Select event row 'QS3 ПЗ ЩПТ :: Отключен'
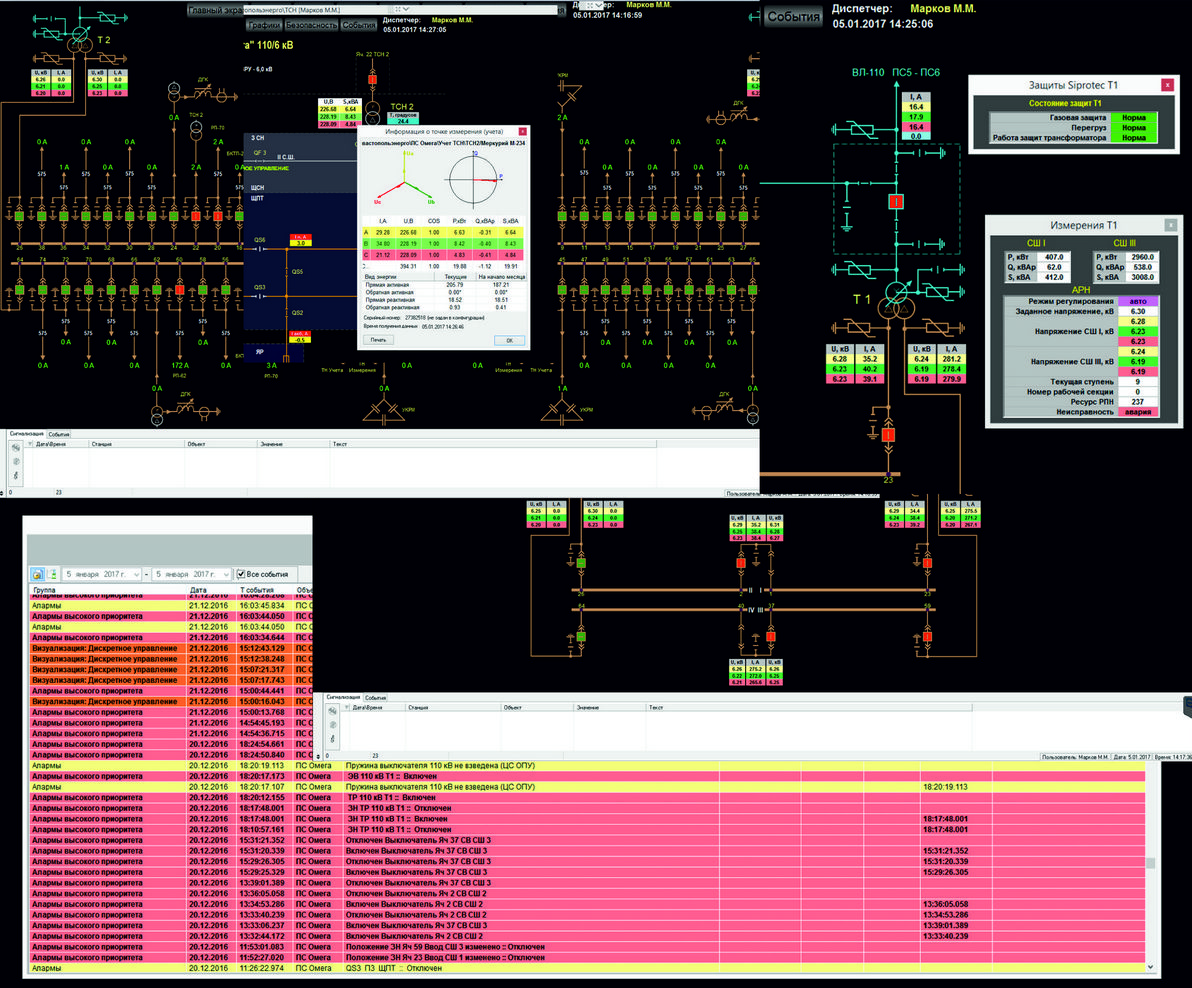 click(x=588, y=968)
